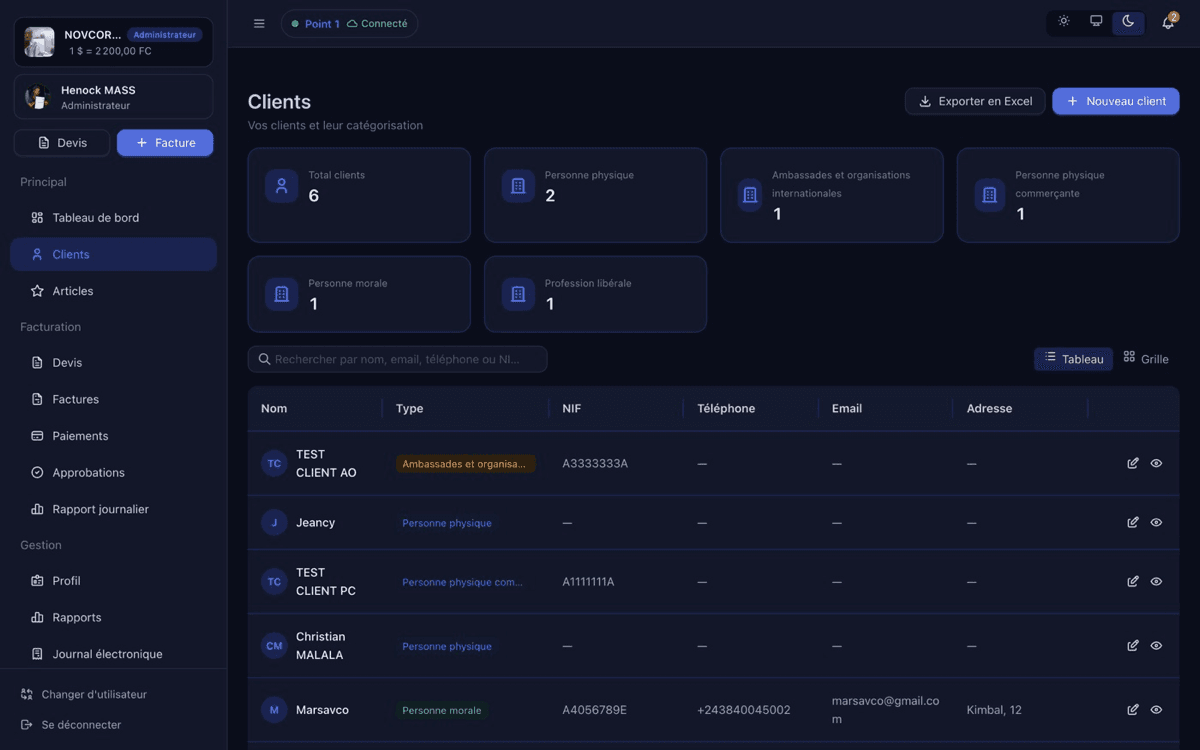Screen dimensions: 1200x750
Task: Select the Personne morale stat card
Action: [359, 294]
